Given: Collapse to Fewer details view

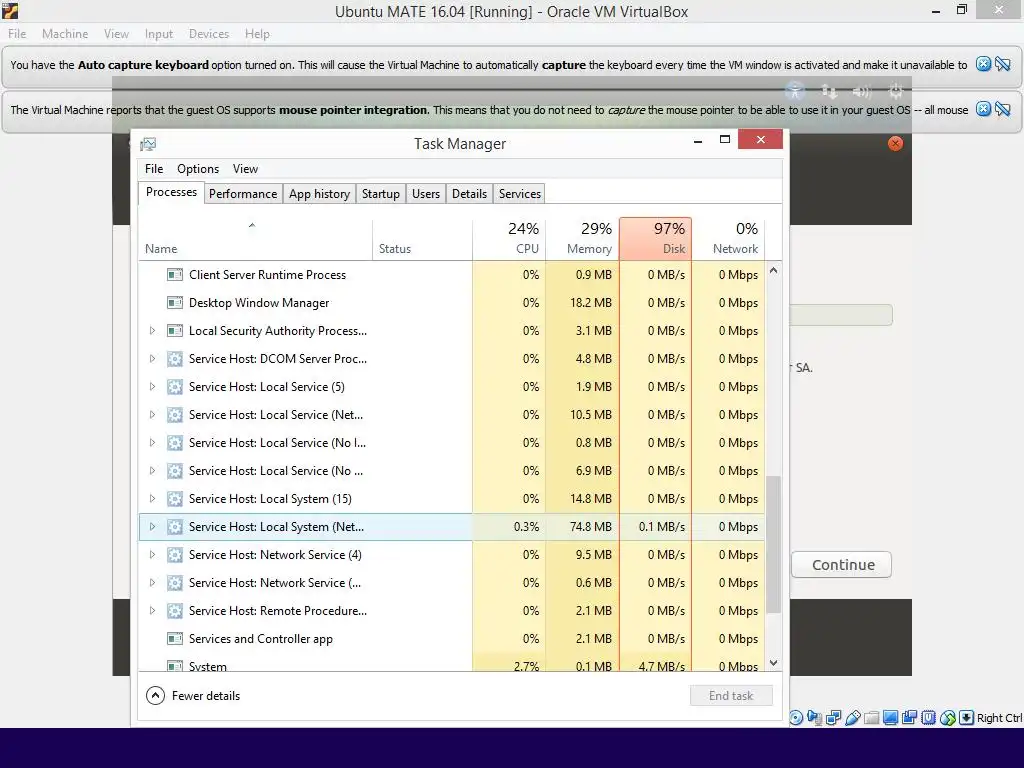Looking at the screenshot, I should (x=193, y=696).
